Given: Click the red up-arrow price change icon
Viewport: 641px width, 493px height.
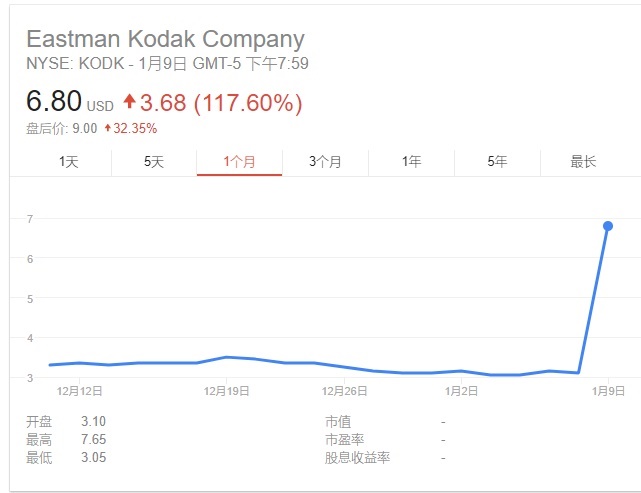Looking at the screenshot, I should coord(129,102).
